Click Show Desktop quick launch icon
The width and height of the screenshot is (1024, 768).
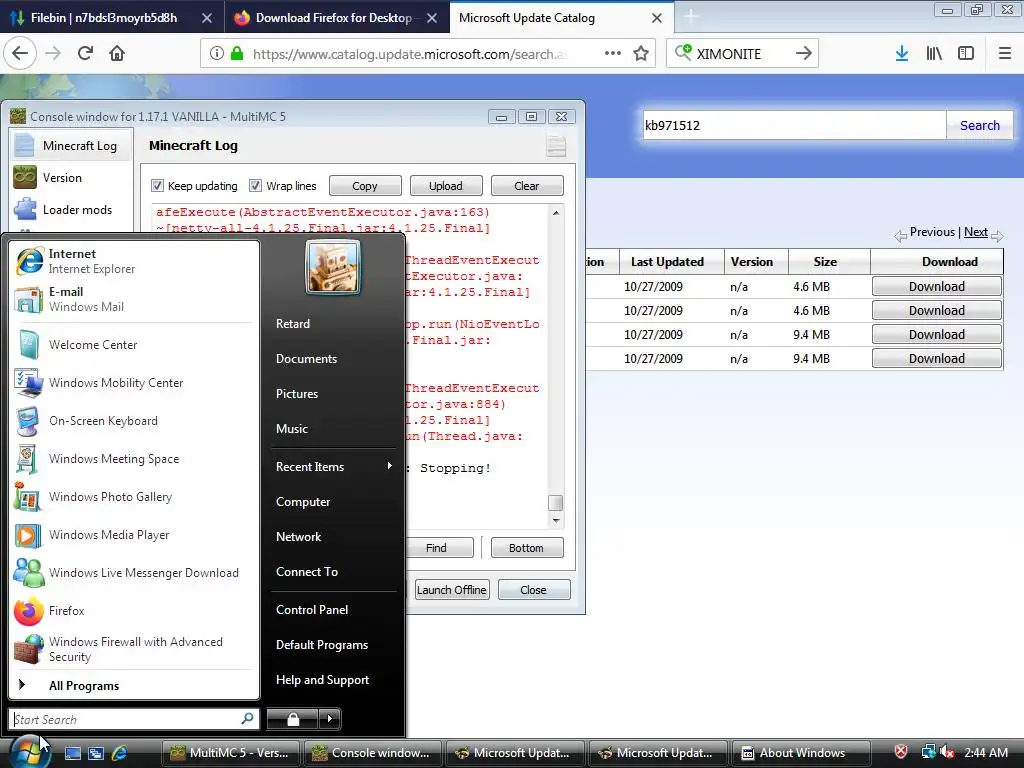click(72, 753)
